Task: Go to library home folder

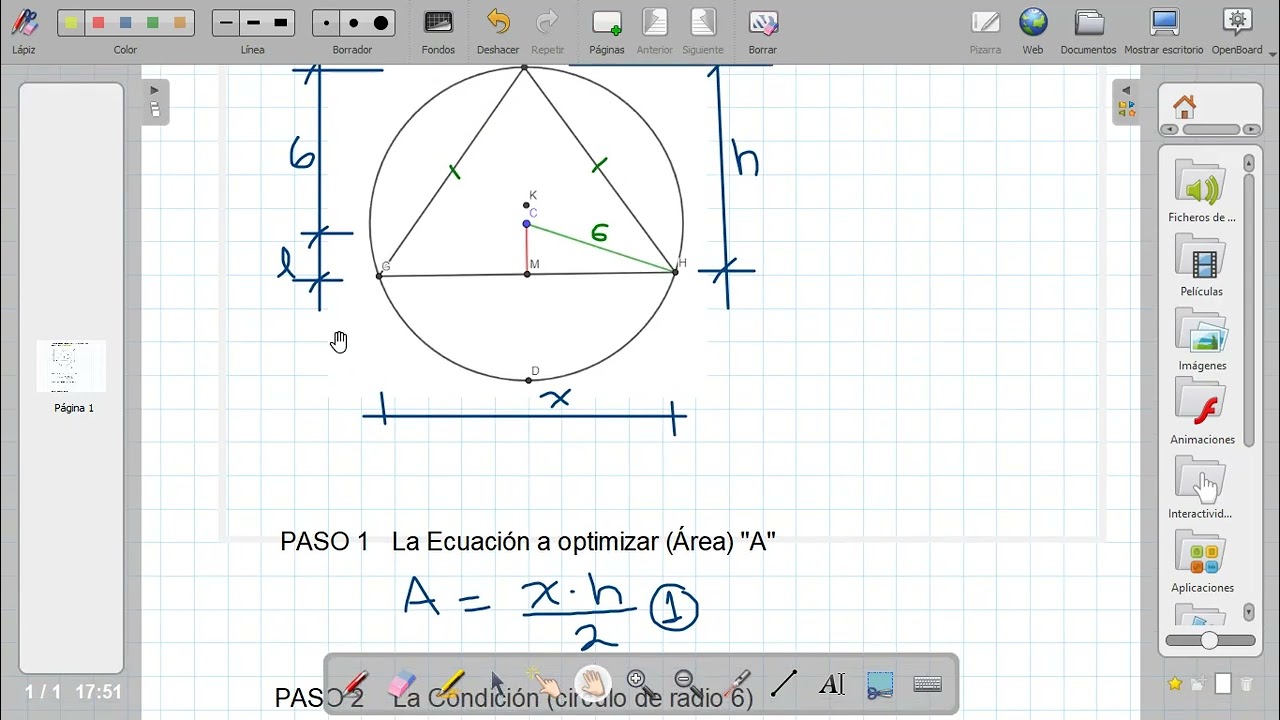Action: click(x=1185, y=106)
